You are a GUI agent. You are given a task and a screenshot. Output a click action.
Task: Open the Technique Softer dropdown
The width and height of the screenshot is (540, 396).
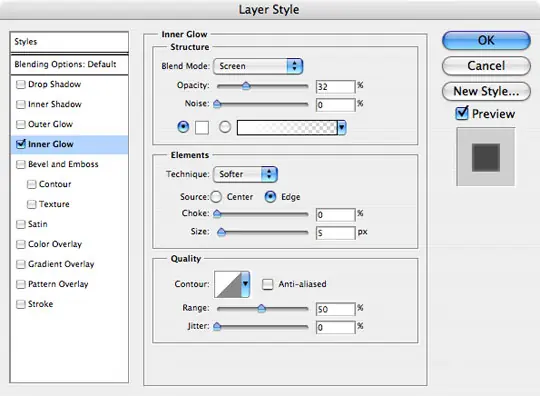pos(245,174)
